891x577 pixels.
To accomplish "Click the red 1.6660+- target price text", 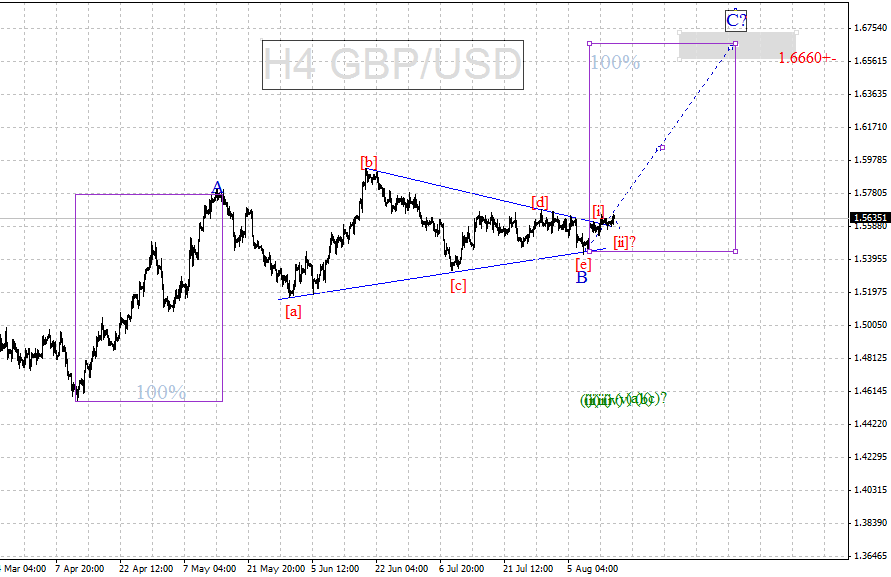I will pyautogui.click(x=807, y=57).
